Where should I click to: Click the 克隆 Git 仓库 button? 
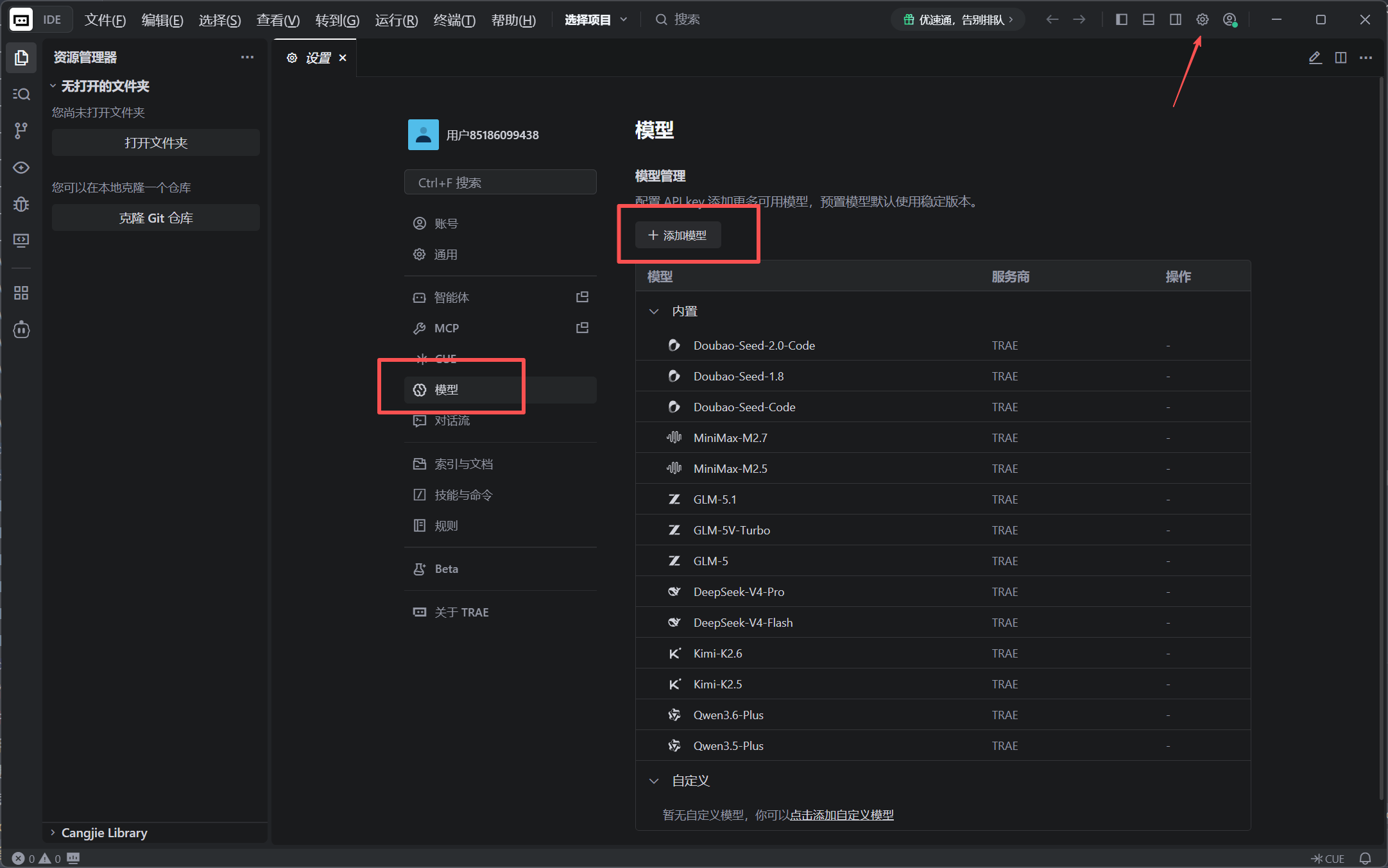pos(155,217)
